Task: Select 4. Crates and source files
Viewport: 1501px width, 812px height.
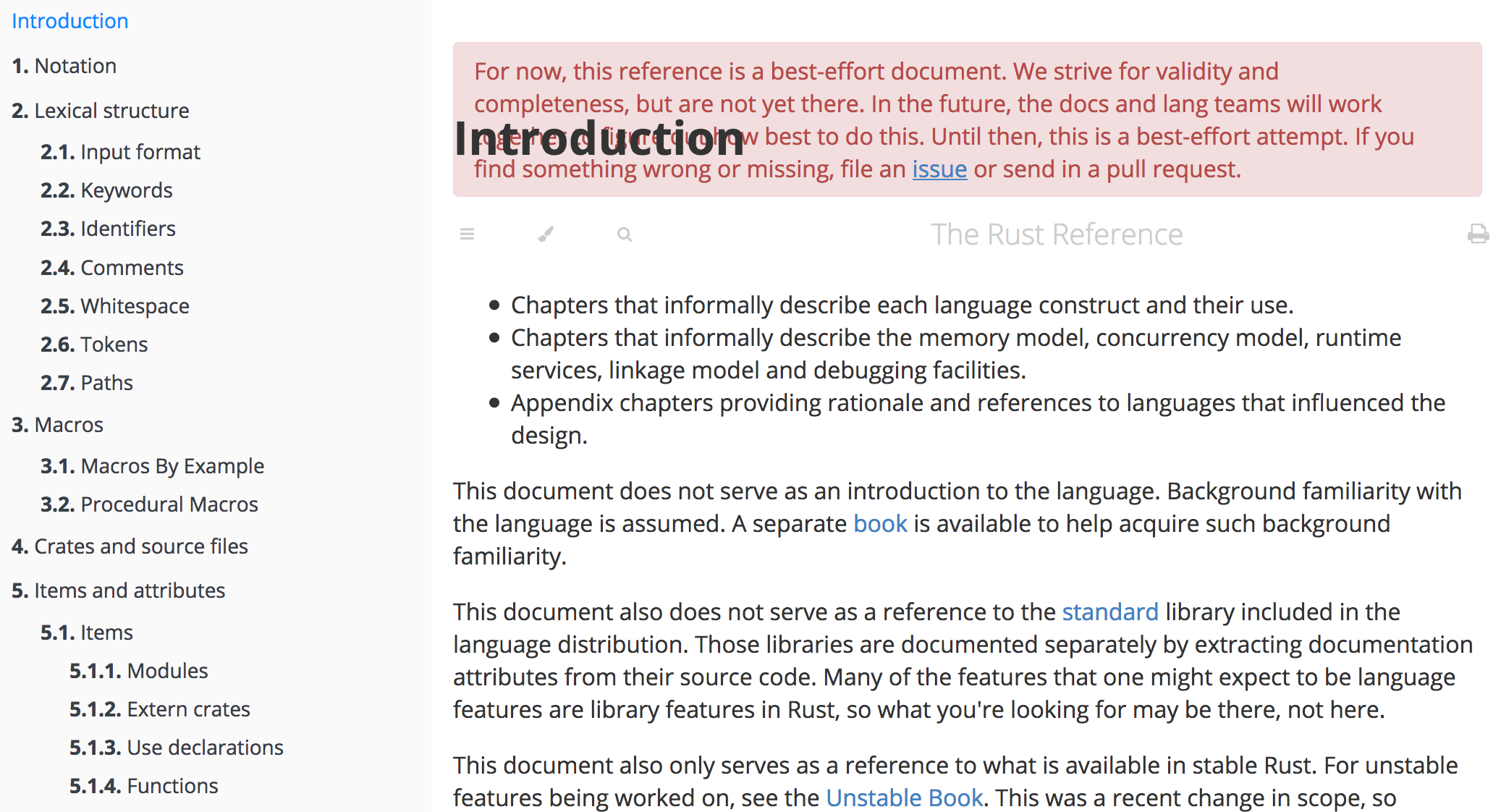Action: pyautogui.click(x=130, y=546)
